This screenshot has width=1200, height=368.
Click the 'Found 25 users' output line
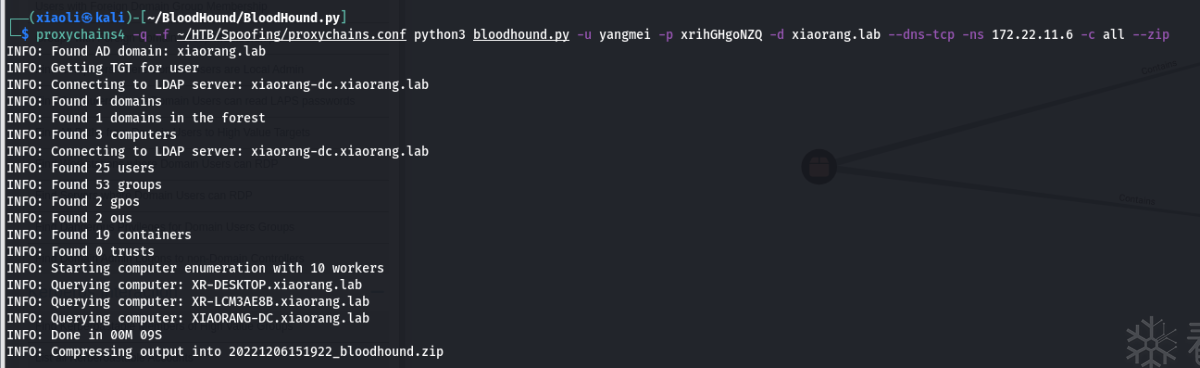pos(80,168)
